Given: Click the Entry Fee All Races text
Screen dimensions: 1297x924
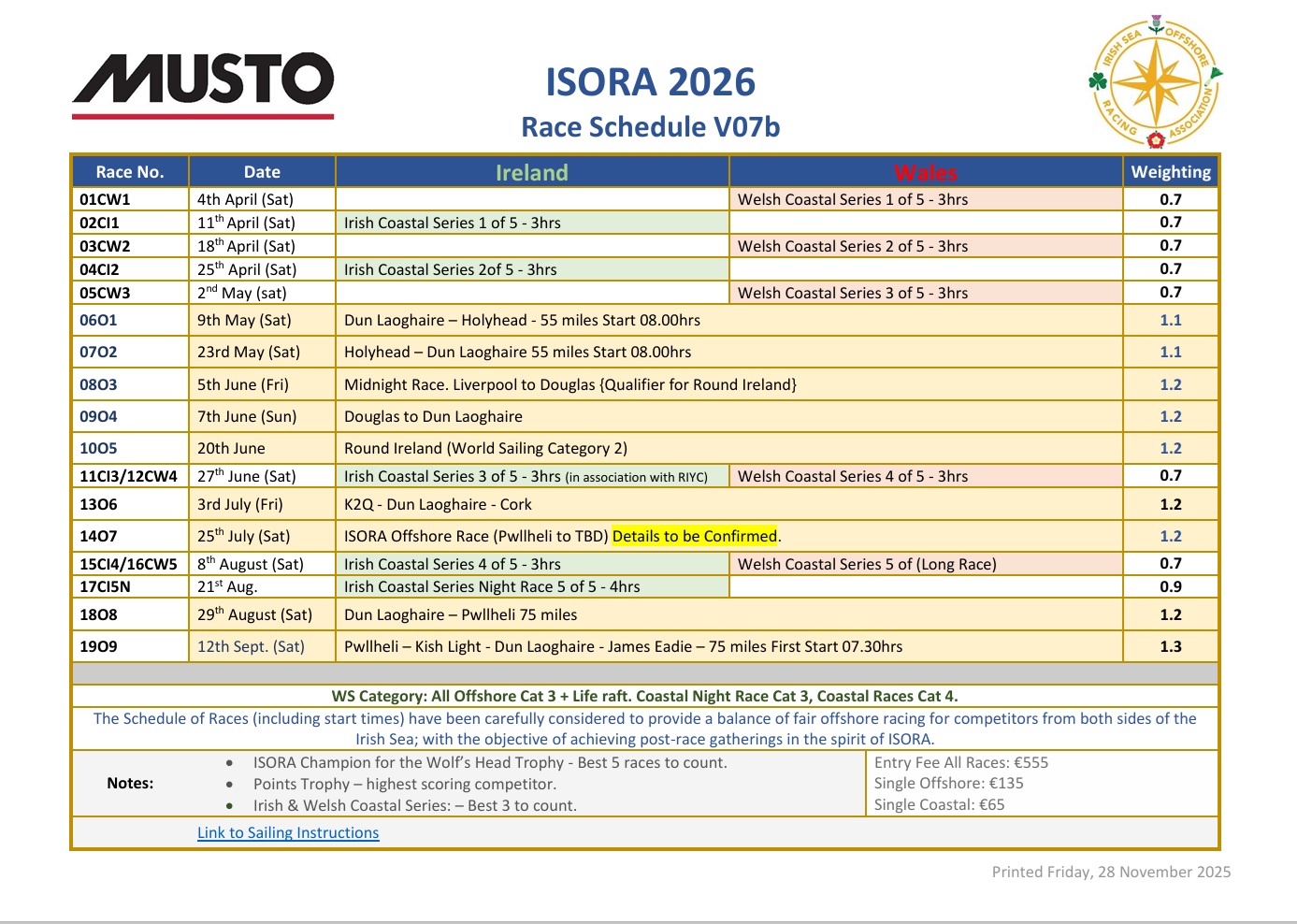Looking at the screenshot, I should (960, 762).
